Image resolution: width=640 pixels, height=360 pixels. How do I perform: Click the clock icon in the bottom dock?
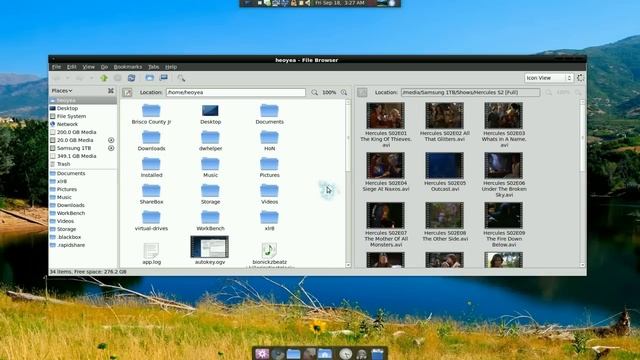click(345, 353)
